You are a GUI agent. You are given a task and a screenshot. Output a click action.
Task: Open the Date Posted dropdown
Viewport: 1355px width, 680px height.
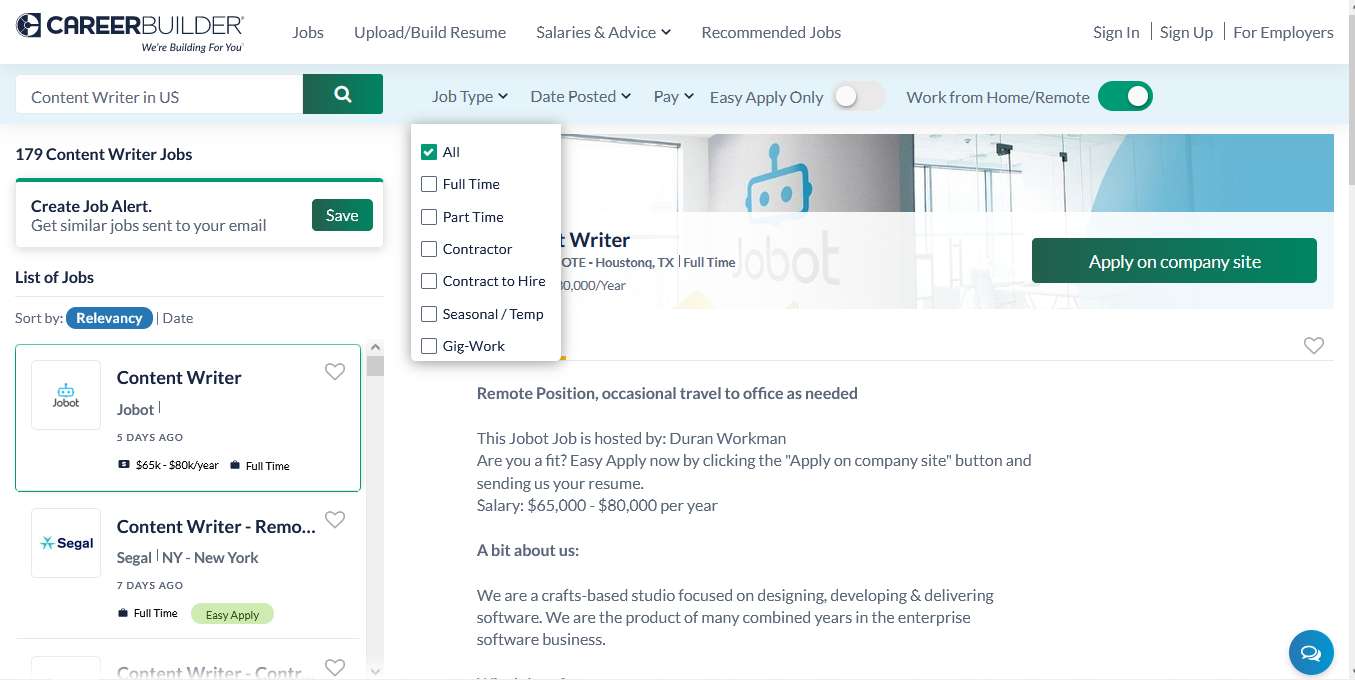[579, 96]
